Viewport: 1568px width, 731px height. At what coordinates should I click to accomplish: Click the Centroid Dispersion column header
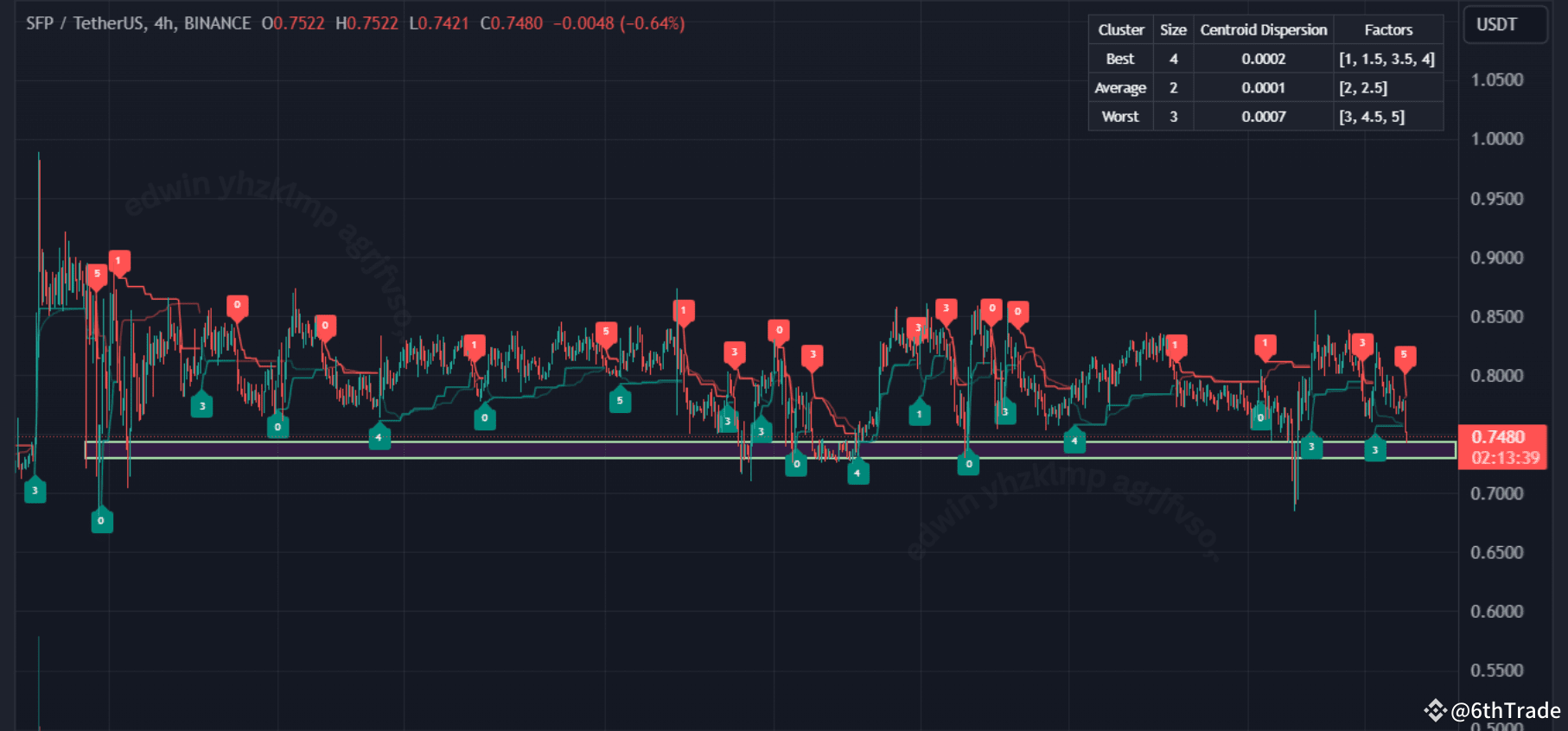[1263, 29]
